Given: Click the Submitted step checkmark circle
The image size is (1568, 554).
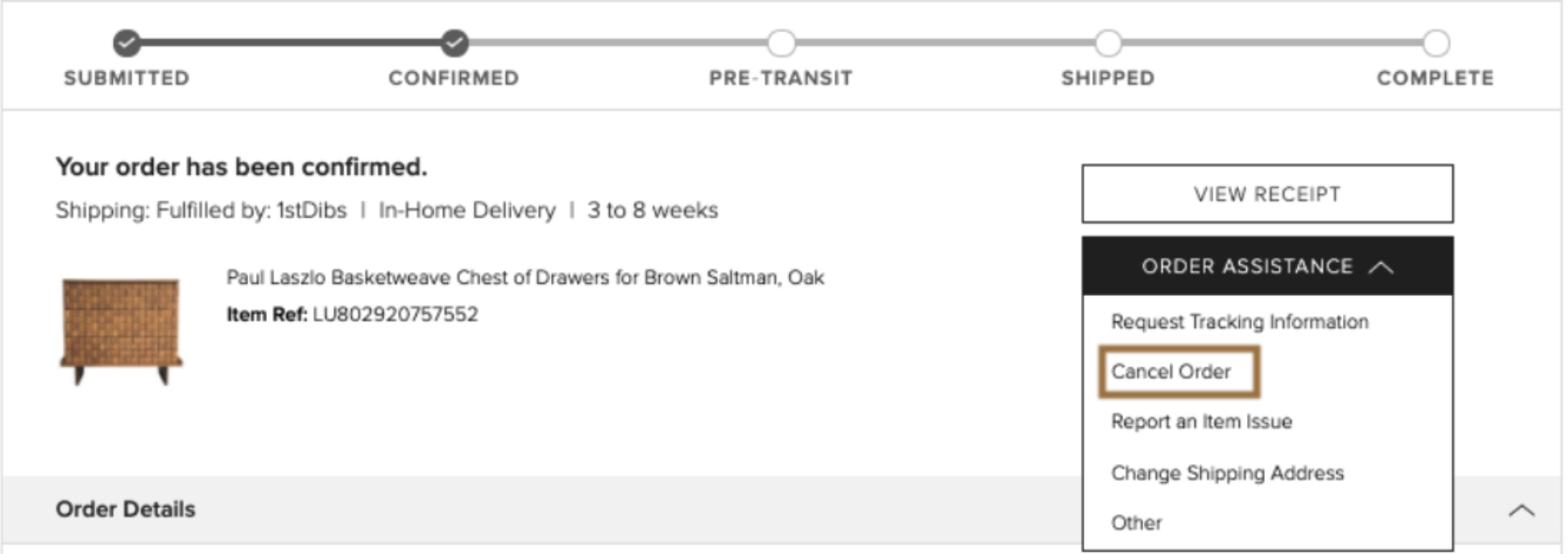Looking at the screenshot, I should click(126, 43).
